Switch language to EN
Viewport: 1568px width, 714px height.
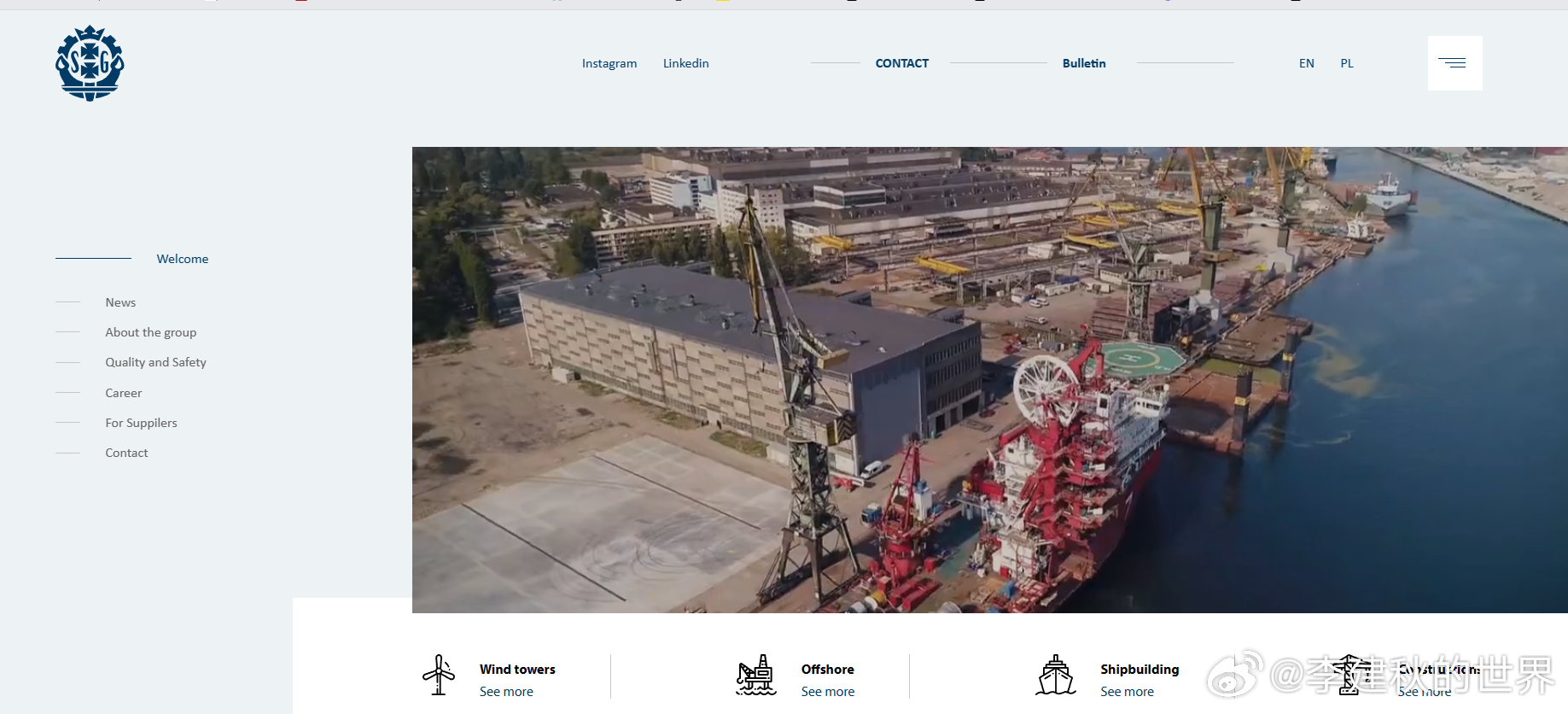point(1307,63)
